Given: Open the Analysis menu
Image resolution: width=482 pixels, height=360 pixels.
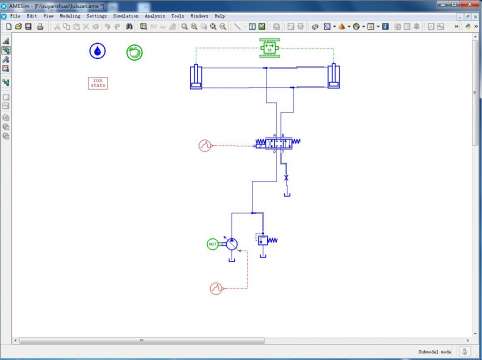Looking at the screenshot, I should pyautogui.click(x=155, y=16).
